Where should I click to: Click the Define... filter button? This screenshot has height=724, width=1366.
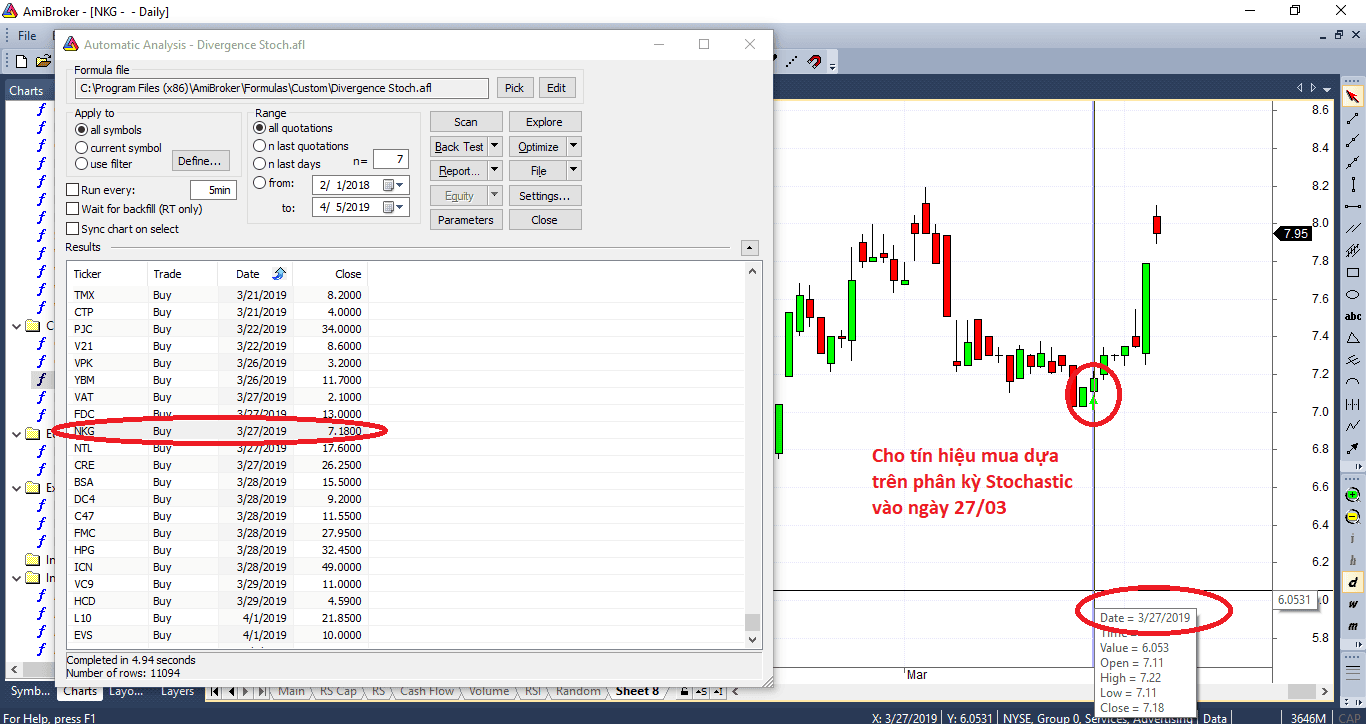click(202, 161)
